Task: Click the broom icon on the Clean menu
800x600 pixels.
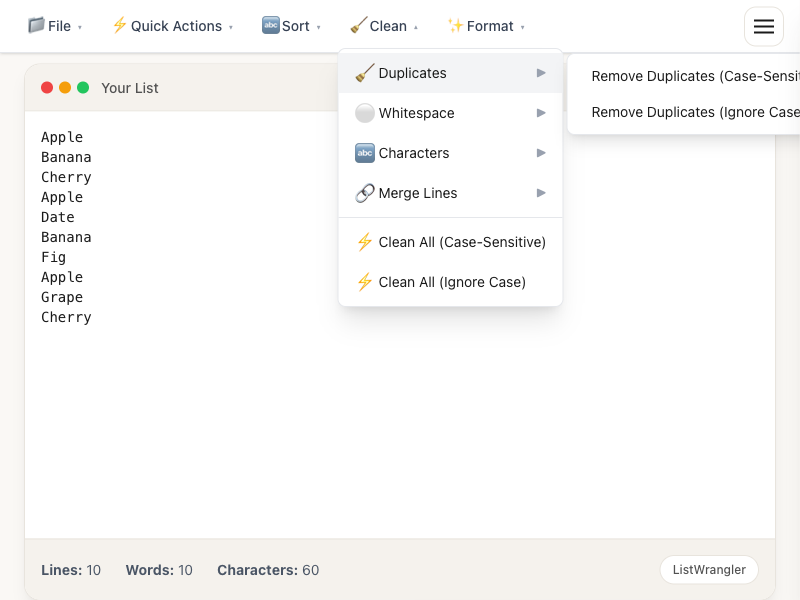Action: click(356, 26)
